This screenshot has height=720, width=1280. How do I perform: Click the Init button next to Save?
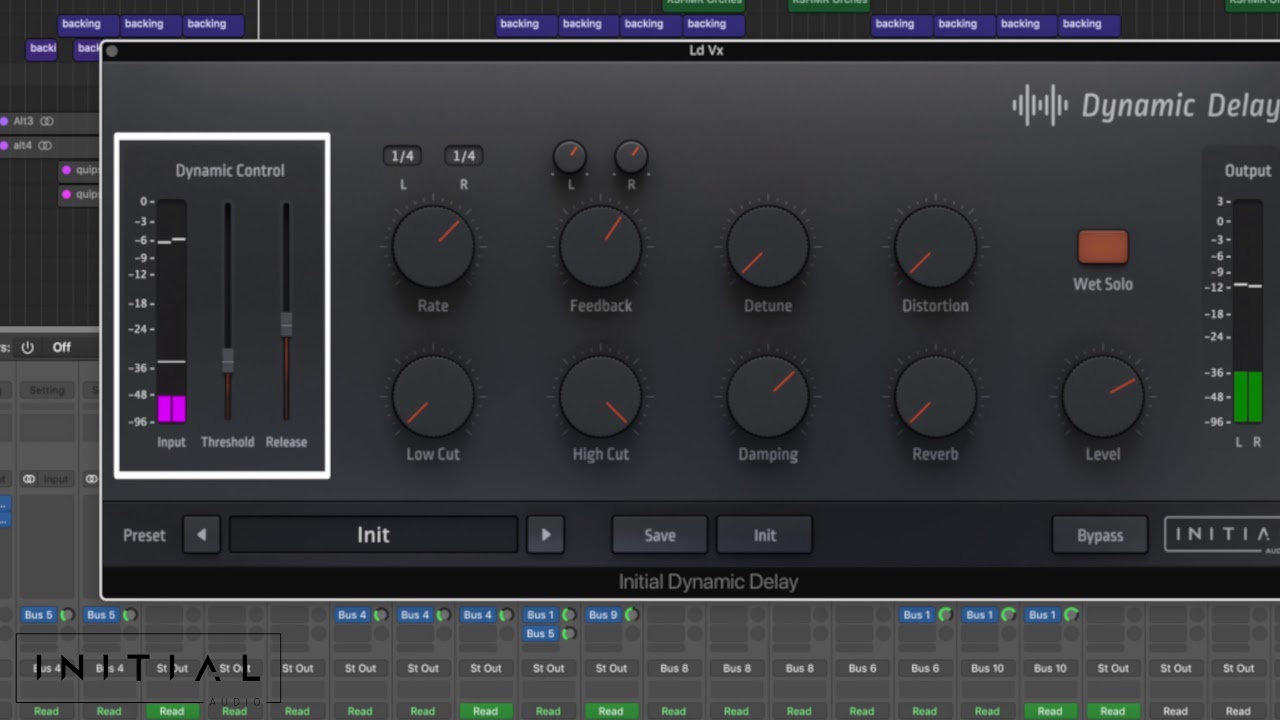click(x=764, y=535)
